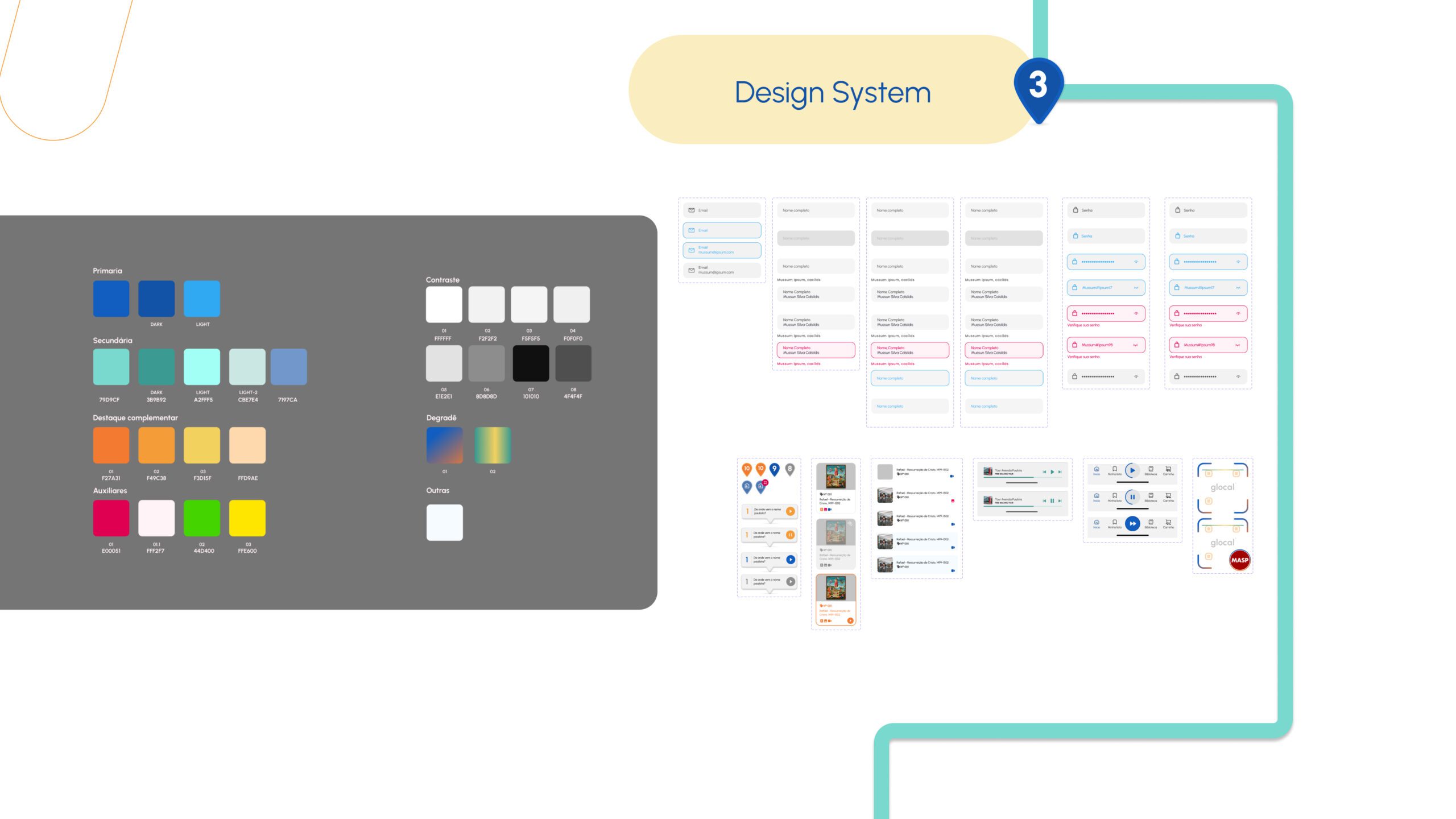
Task: Click the empty blue-outlined Email field
Action: 722,230
